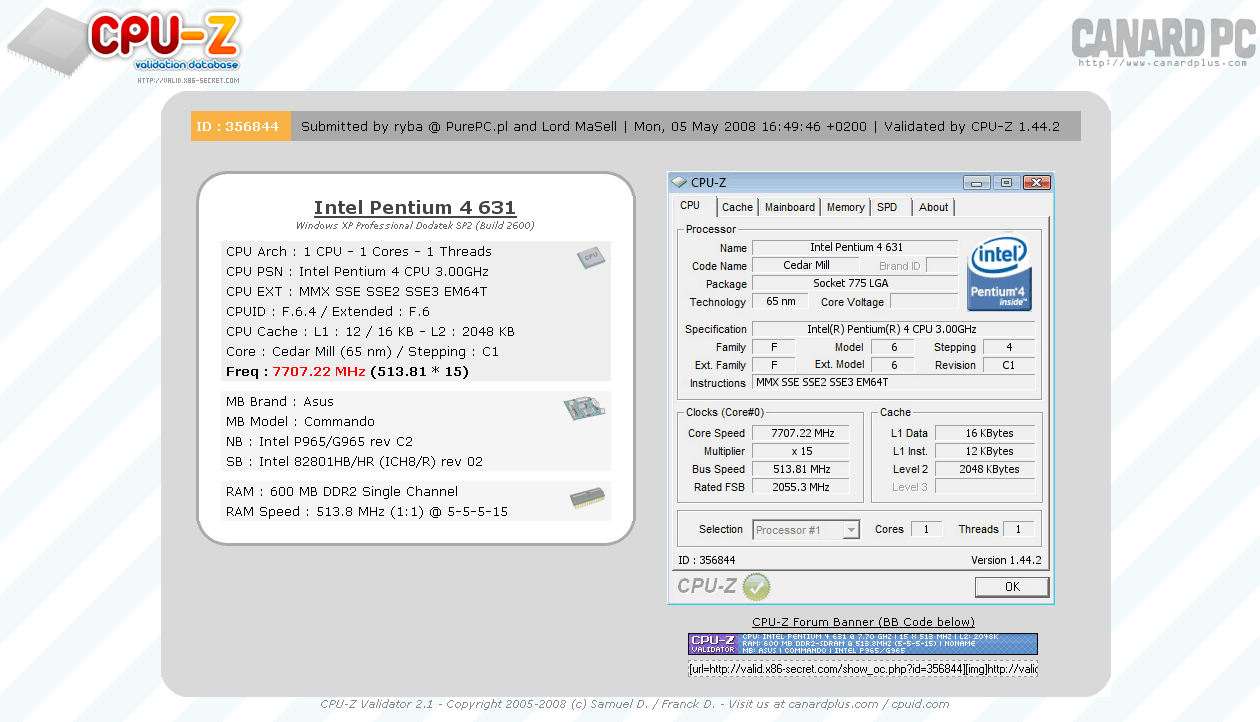Click the CPU-Z logo at window bottom
Viewport: 1260px width, 722px height.
coord(707,586)
